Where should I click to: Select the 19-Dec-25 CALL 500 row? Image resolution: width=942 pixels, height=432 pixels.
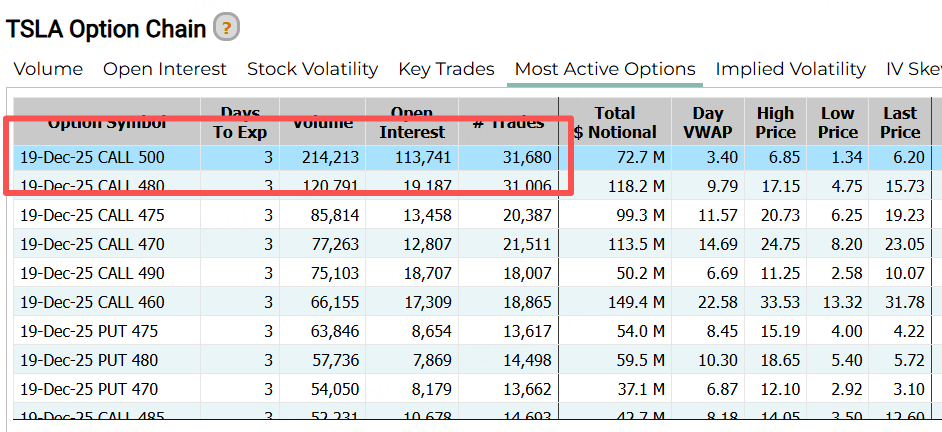pos(92,157)
